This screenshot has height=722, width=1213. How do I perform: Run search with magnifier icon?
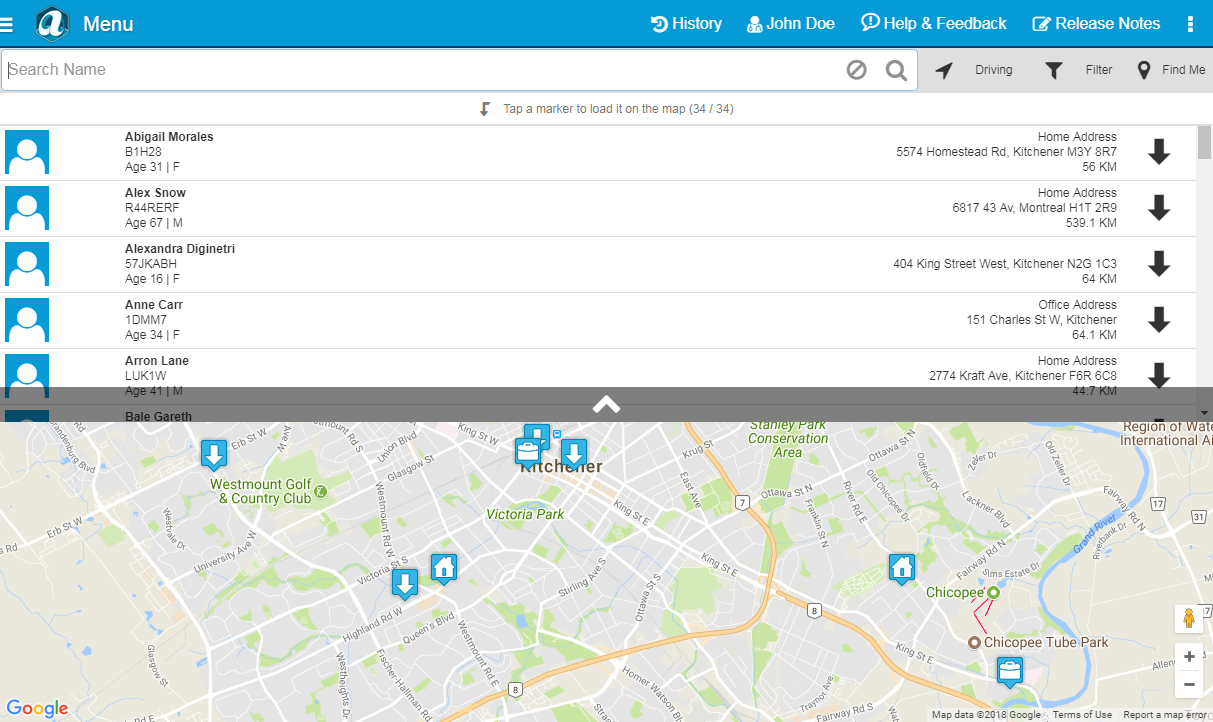click(x=897, y=70)
